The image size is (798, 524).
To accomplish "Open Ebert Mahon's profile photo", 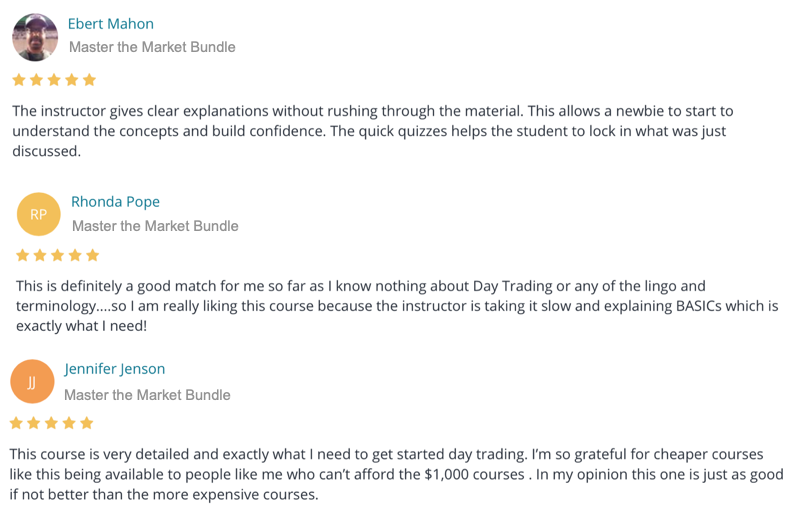I will (35, 37).
